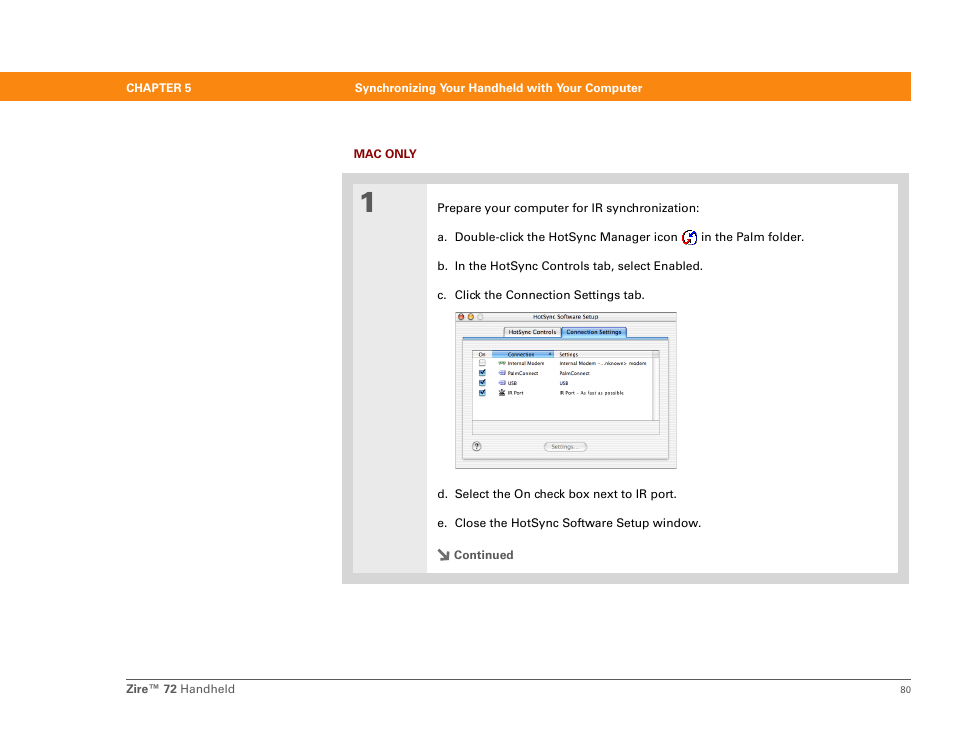
Task: Switch to the HotSync Controls tab
Action: (x=532, y=332)
